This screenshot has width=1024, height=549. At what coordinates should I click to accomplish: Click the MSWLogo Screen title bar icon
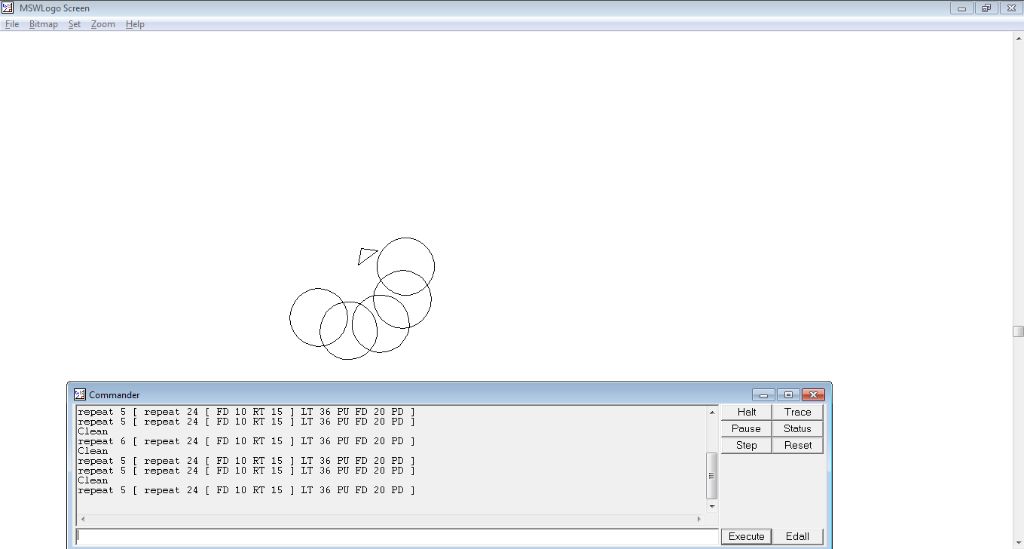click(x=8, y=8)
